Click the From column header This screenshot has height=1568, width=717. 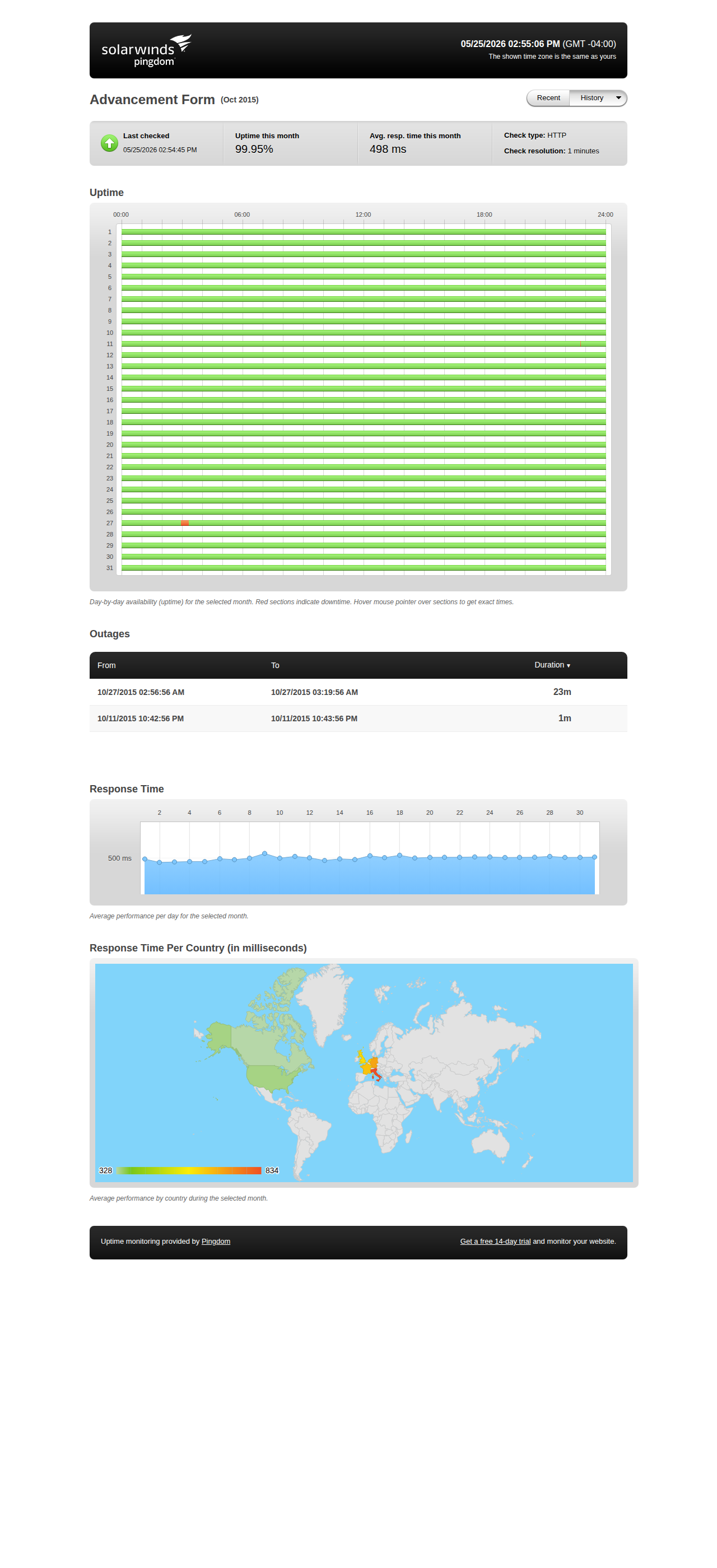(106, 665)
